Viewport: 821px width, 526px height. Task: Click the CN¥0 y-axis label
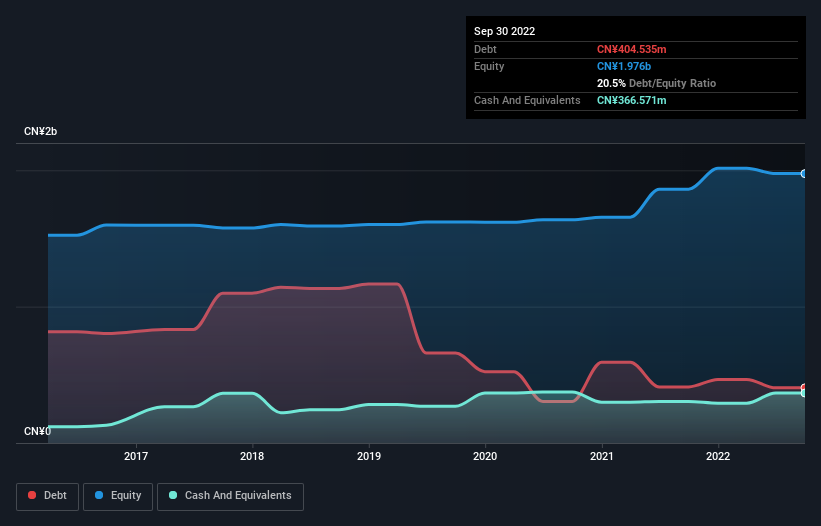click(37, 431)
